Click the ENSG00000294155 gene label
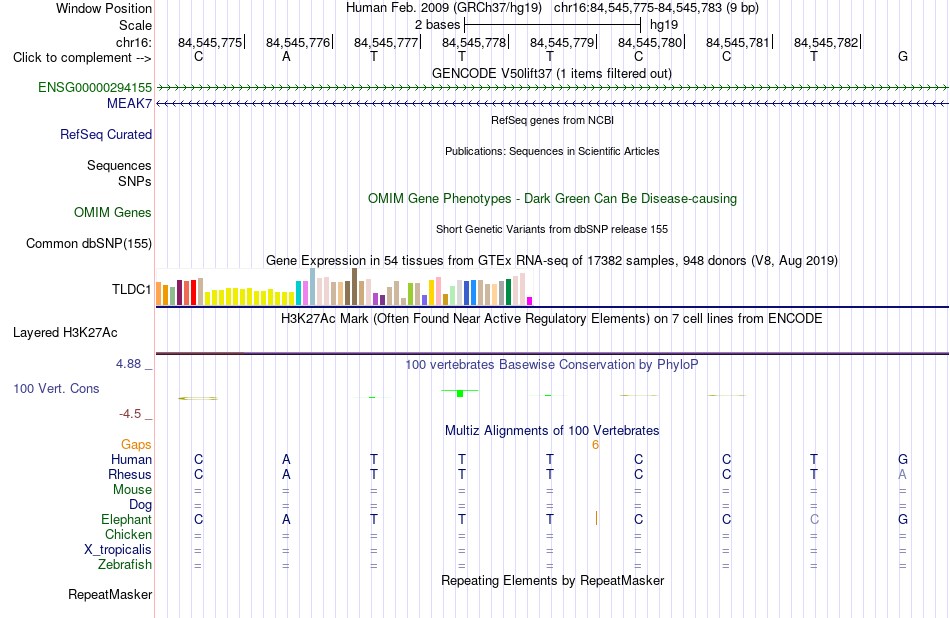Viewport: 950px width, 618px height. point(95,87)
